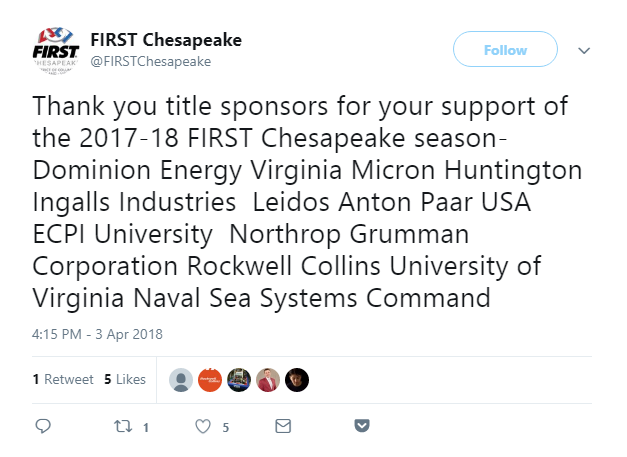
Task: Open the blue-green avatar liker profile
Action: click(x=239, y=379)
